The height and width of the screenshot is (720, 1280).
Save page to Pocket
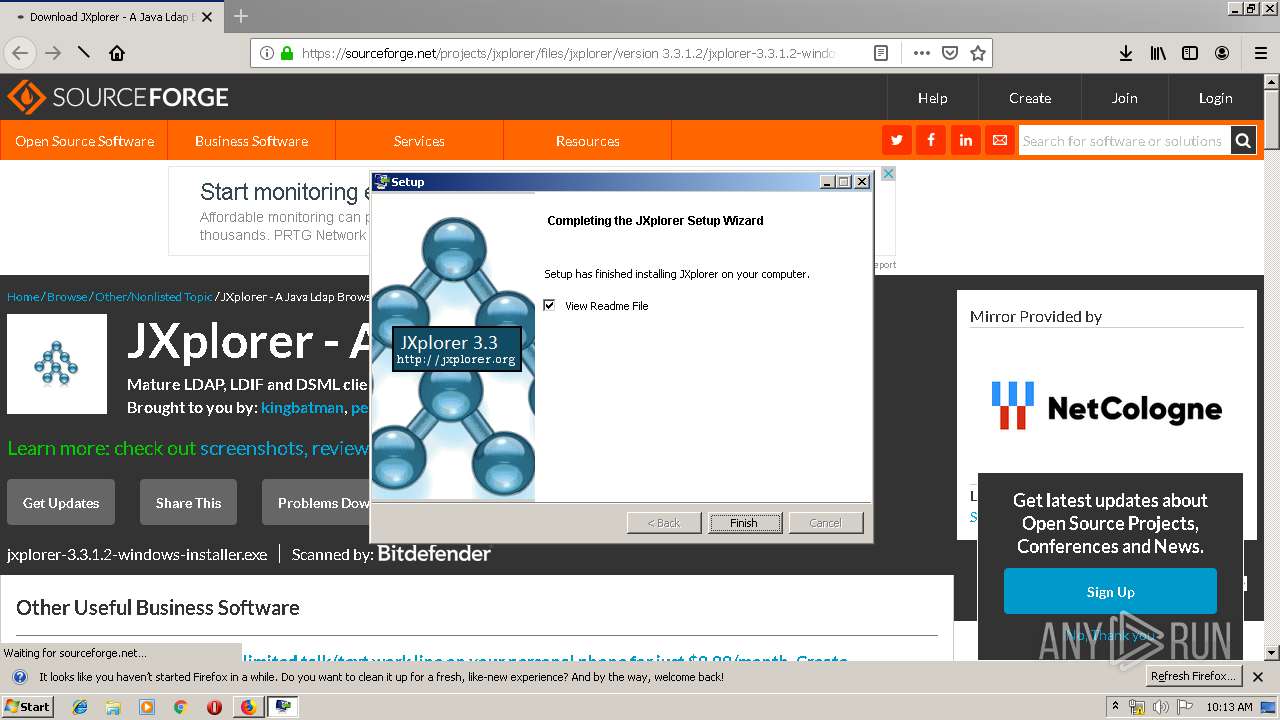(950, 53)
